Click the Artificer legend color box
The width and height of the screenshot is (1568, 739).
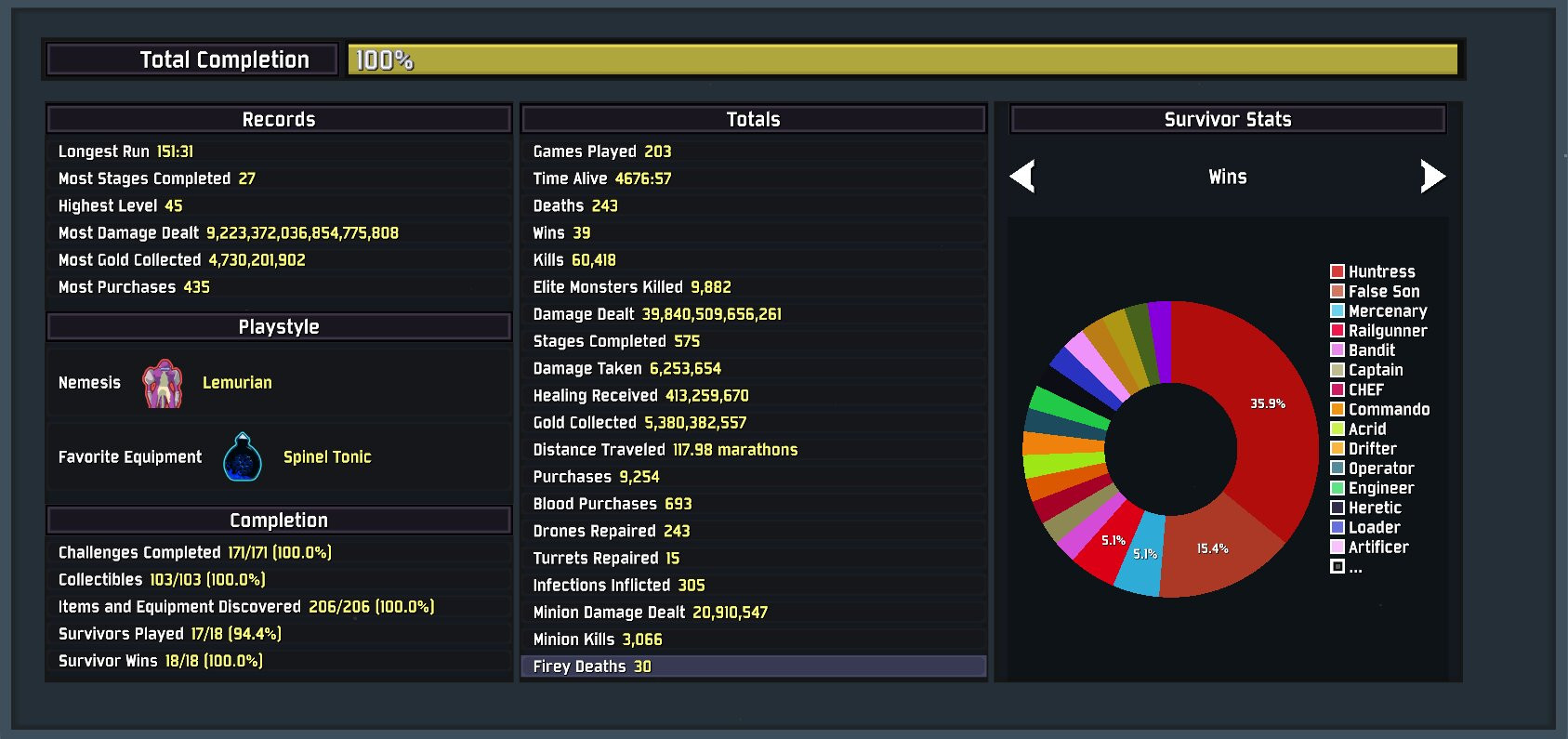pyautogui.click(x=1337, y=548)
